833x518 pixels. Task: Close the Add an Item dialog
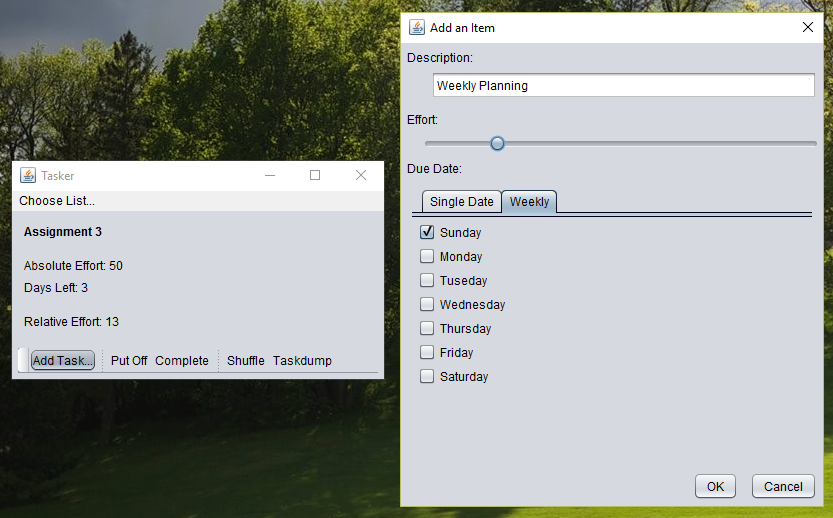tap(808, 28)
